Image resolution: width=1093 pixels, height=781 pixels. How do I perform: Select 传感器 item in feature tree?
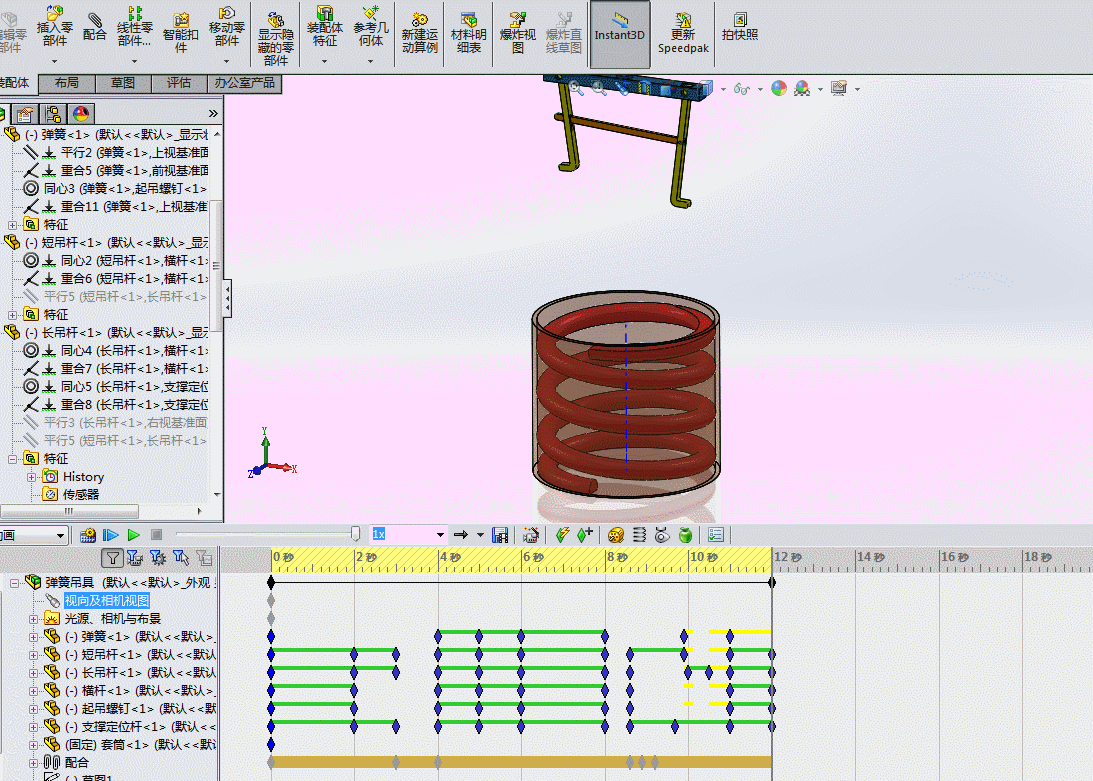[x=81, y=494]
